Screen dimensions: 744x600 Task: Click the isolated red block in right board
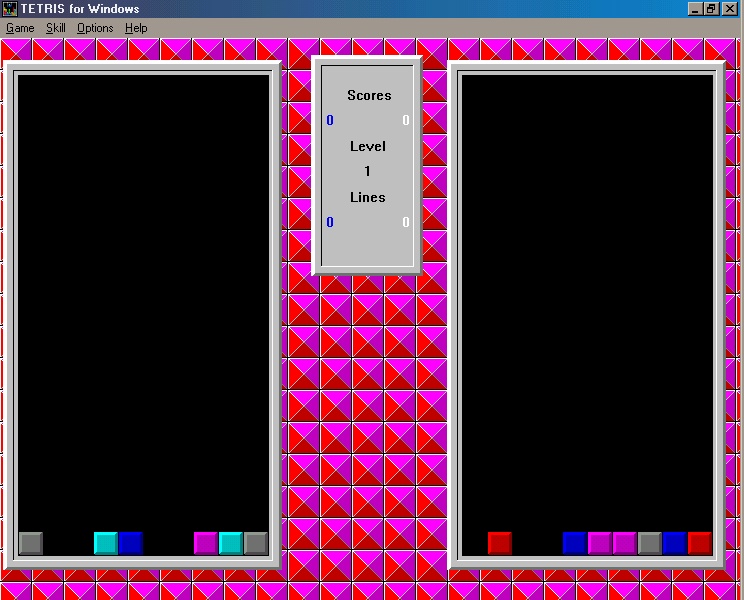(500, 543)
